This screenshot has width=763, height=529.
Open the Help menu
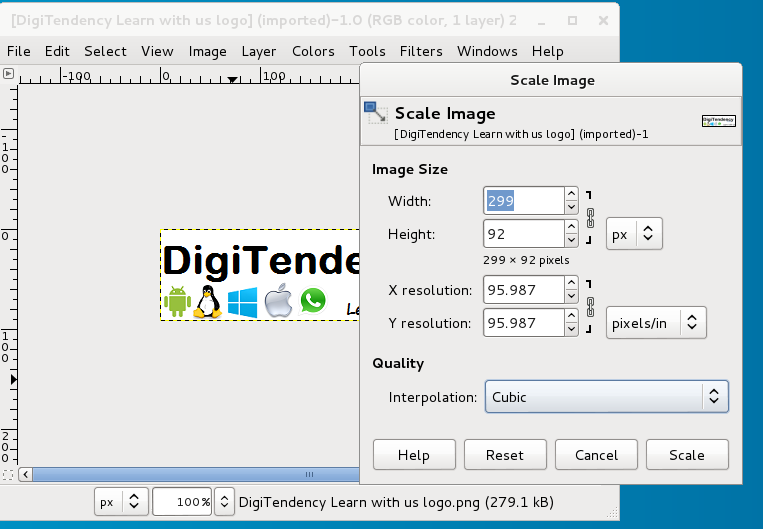(547, 51)
